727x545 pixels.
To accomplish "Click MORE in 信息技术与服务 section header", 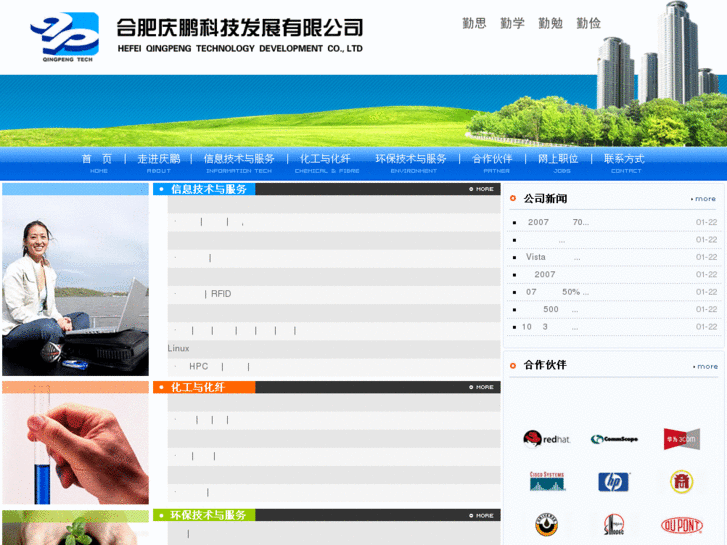I will coord(481,189).
